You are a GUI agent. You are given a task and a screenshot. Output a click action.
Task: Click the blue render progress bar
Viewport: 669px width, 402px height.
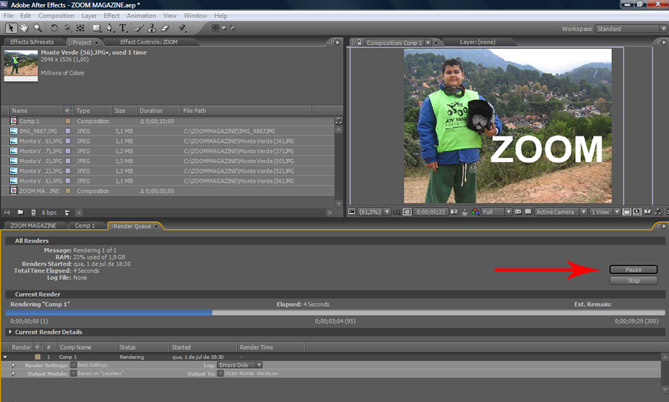[110, 313]
